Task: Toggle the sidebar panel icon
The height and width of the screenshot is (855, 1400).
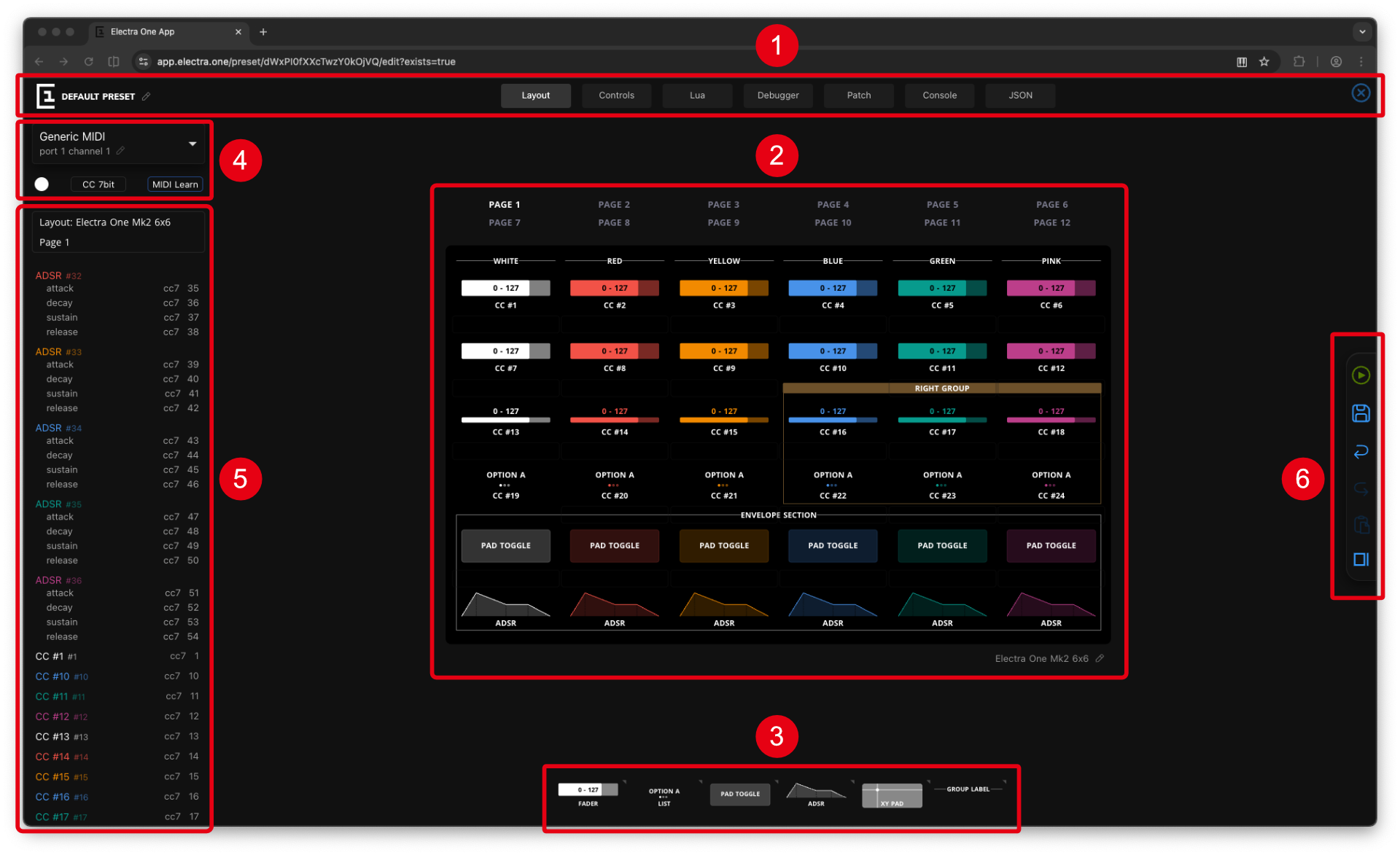Action: [1361, 559]
